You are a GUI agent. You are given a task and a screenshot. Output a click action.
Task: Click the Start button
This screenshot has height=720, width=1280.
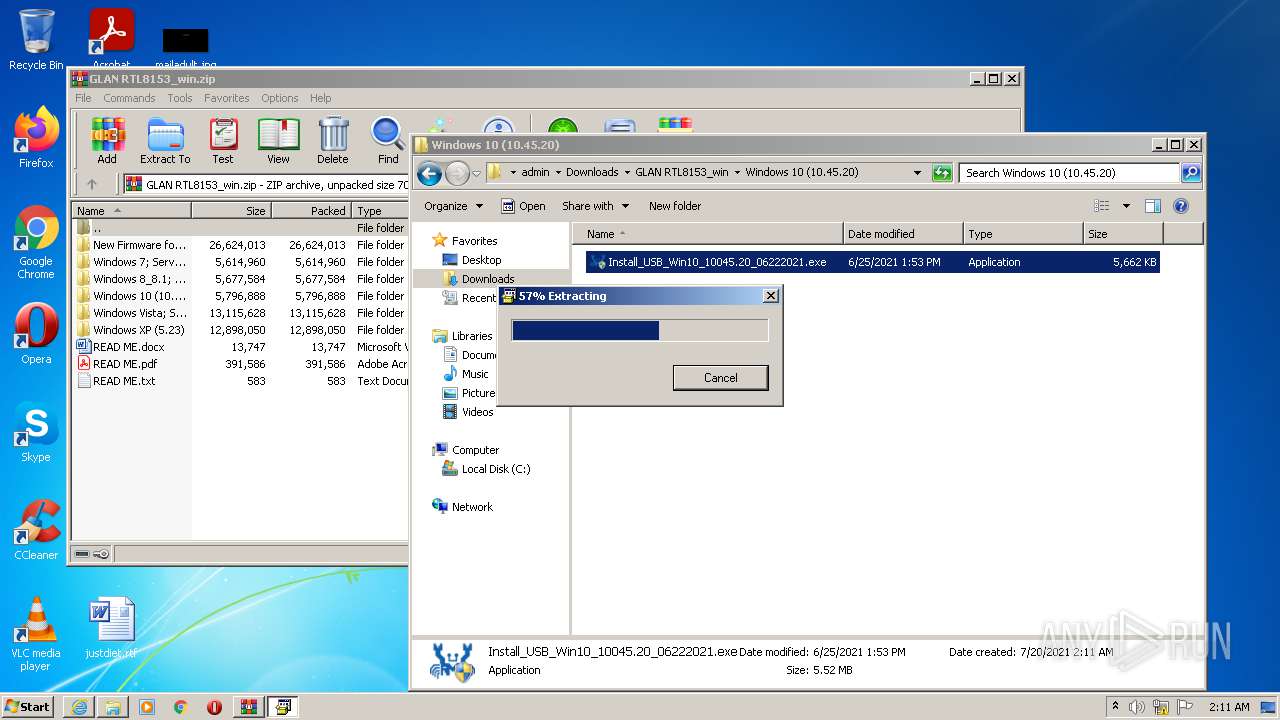pyautogui.click(x=28, y=707)
